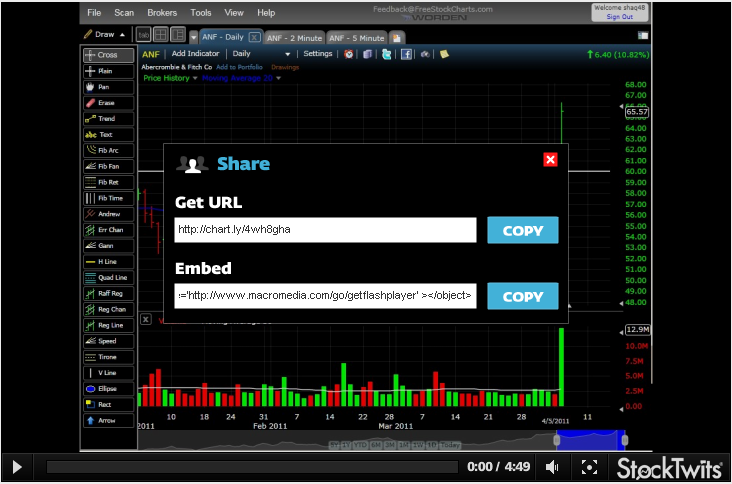Click the yellow sticky note icon
Viewport: 732px width, 484px height.
[x=444, y=54]
